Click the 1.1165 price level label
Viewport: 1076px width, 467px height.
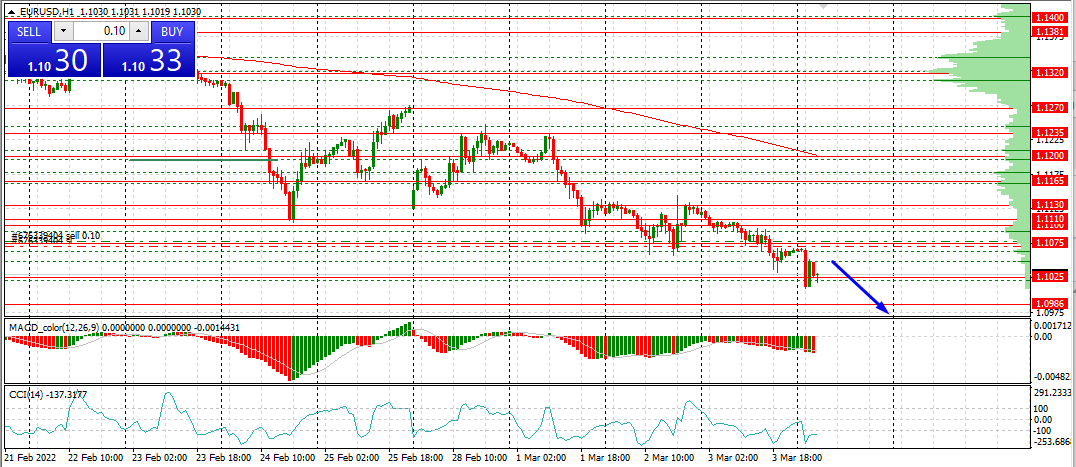pyautogui.click(x=1049, y=180)
